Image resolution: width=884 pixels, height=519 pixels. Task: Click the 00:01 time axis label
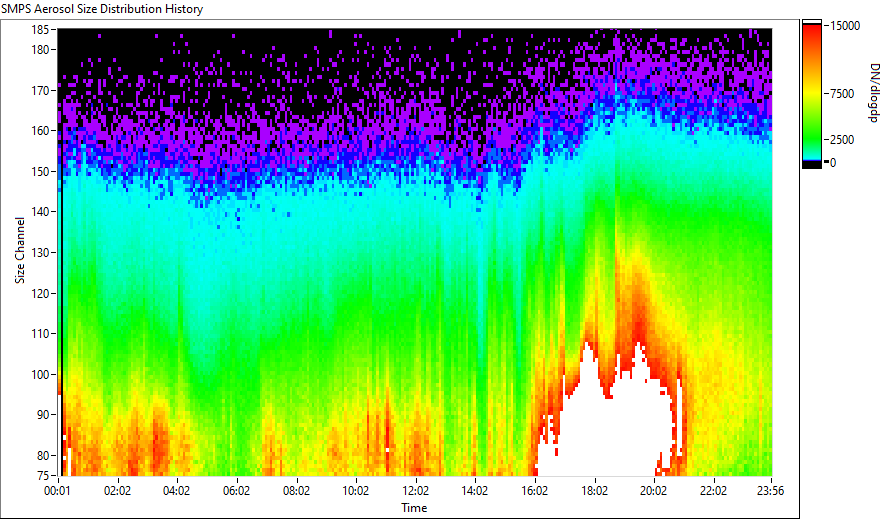tap(58, 491)
